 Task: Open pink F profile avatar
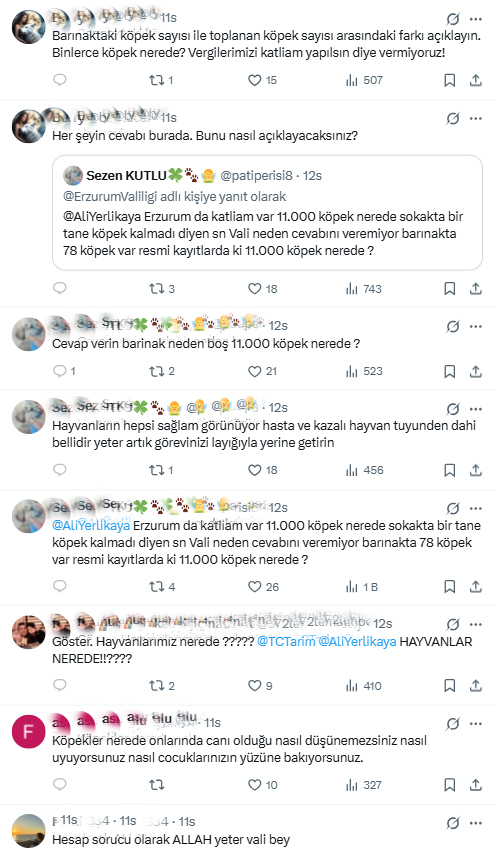coord(28,732)
